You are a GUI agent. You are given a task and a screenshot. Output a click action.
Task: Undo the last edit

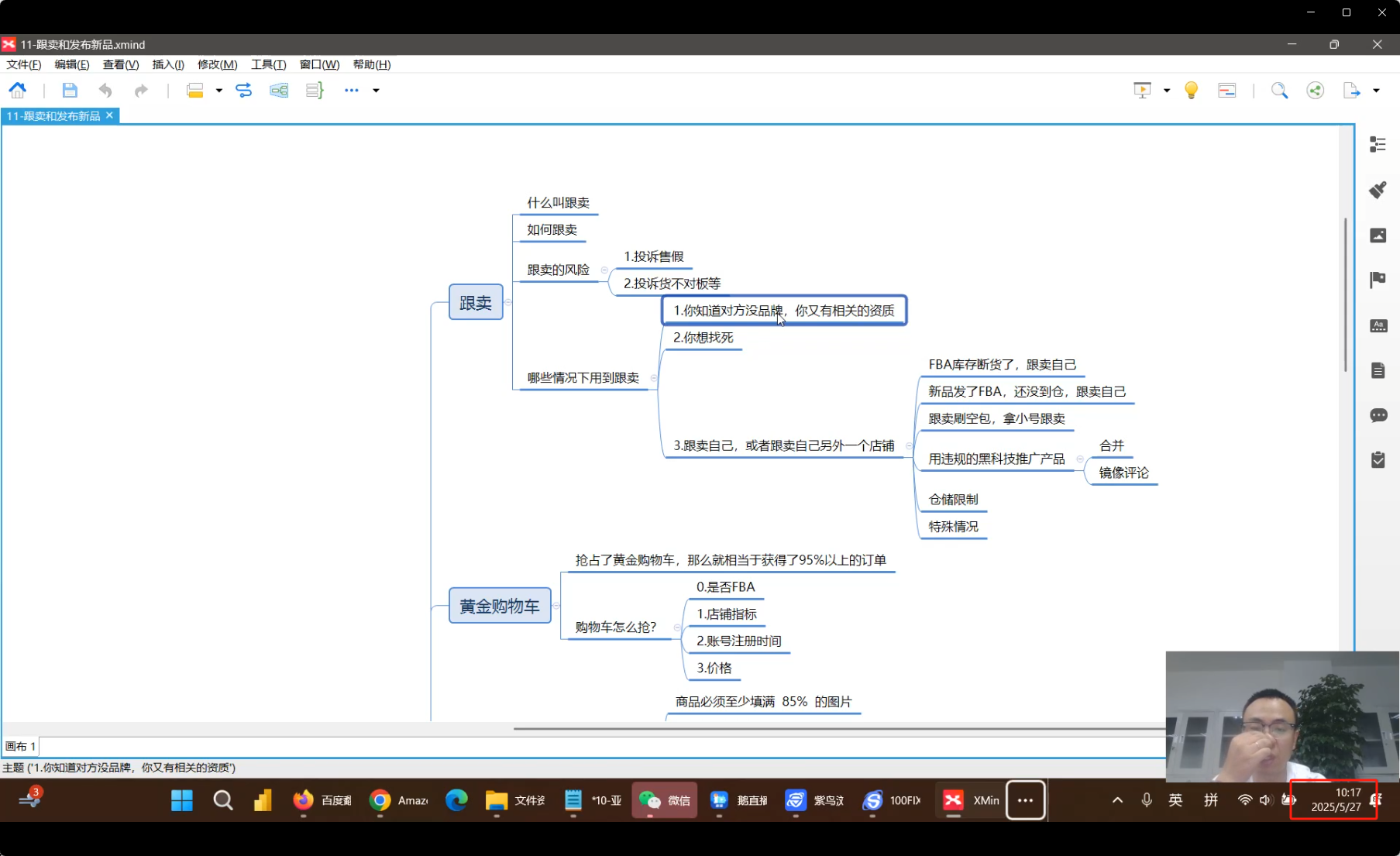coord(105,91)
